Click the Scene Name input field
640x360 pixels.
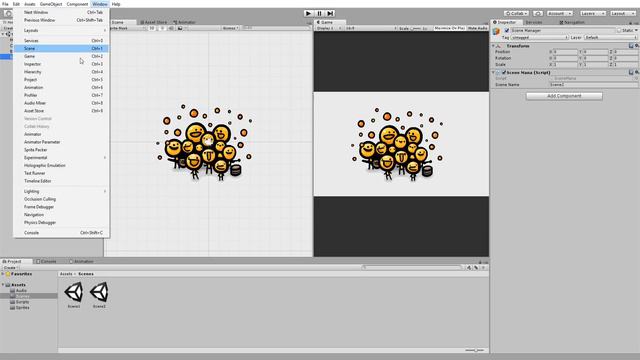pos(593,84)
